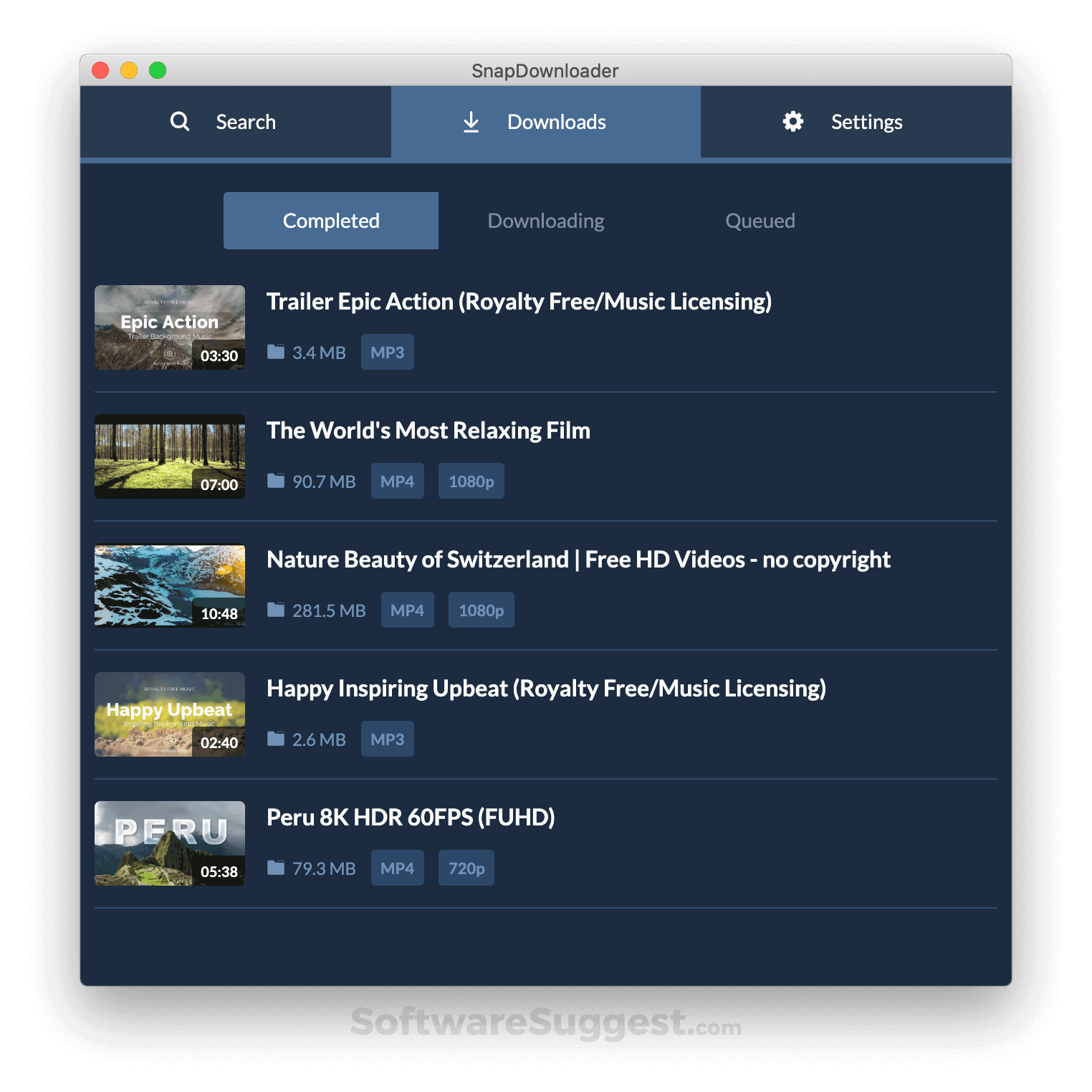Click the 1080p badge on Switzerland video
The height and width of the screenshot is (1092, 1092).
click(481, 610)
